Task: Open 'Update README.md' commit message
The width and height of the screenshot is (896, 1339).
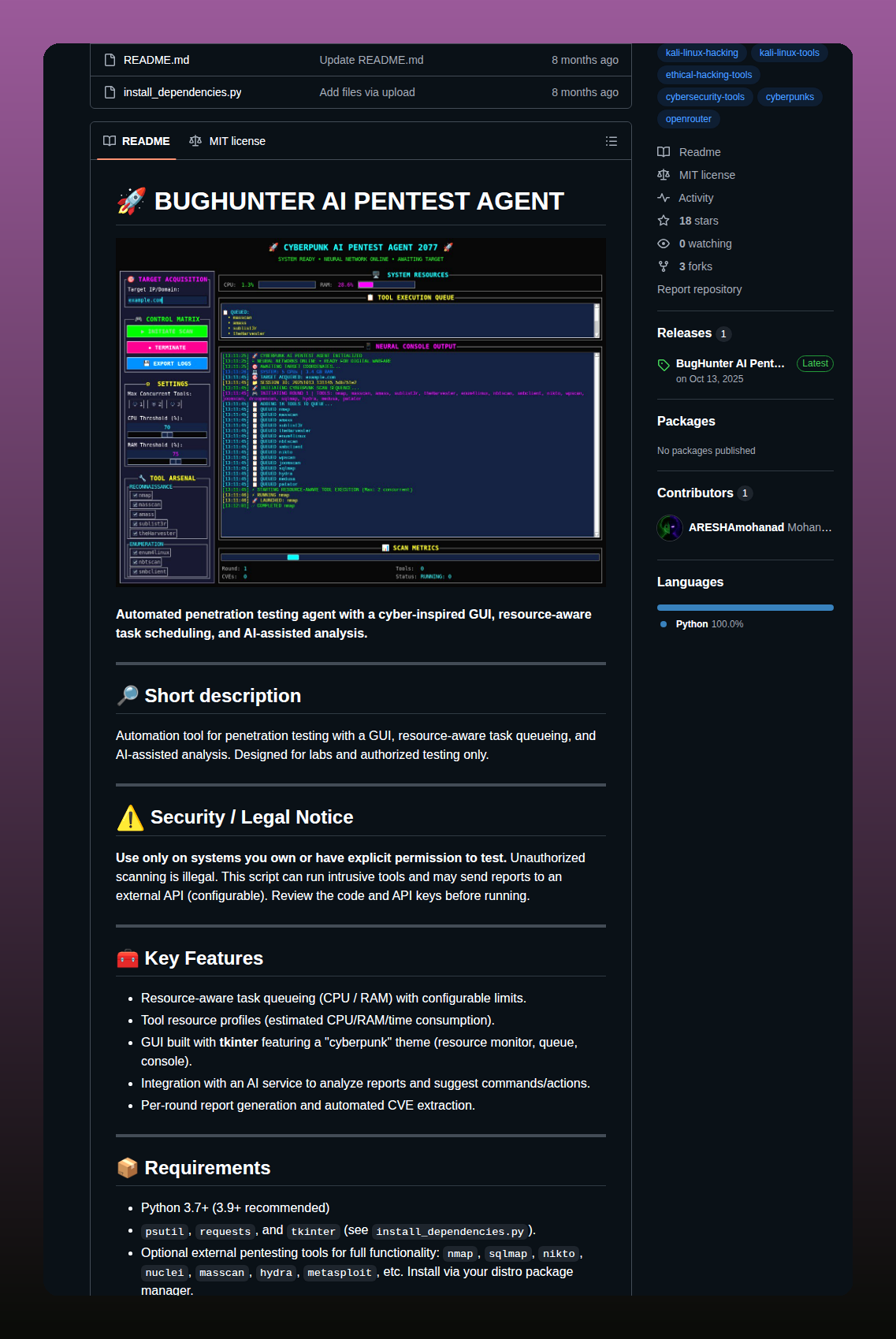Action: [371, 60]
